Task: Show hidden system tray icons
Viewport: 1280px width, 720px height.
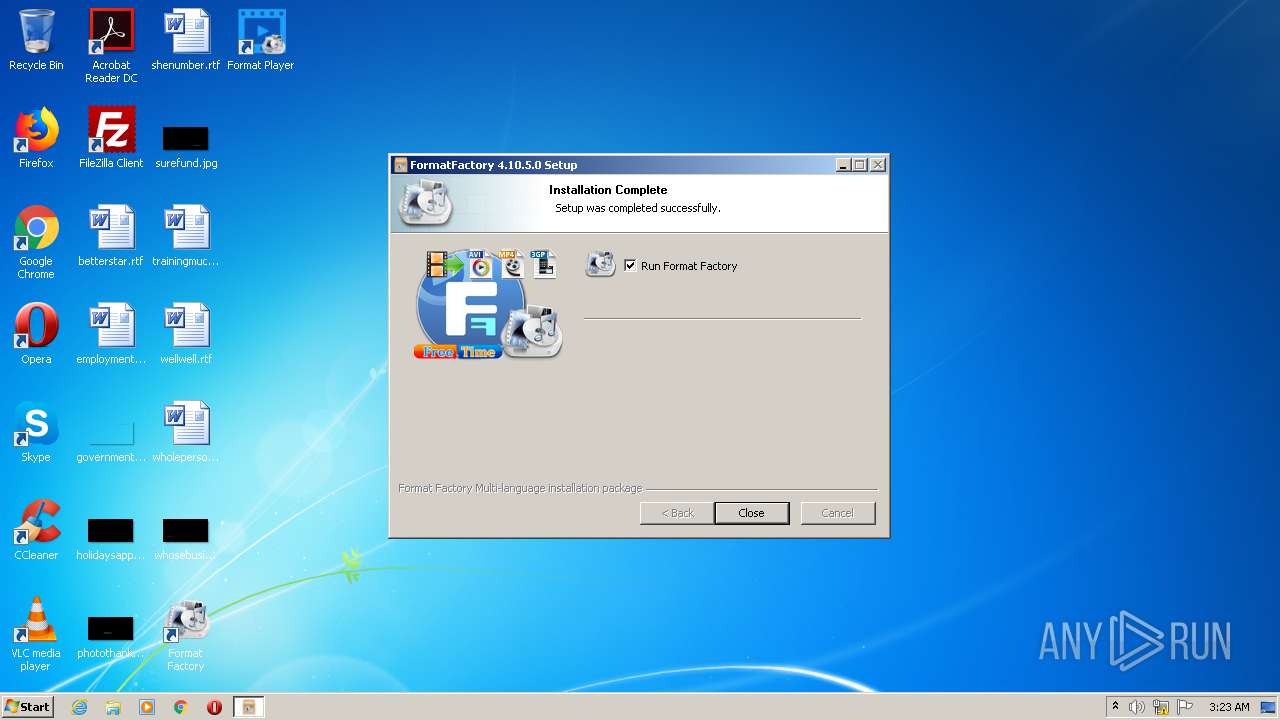Action: (x=1115, y=707)
